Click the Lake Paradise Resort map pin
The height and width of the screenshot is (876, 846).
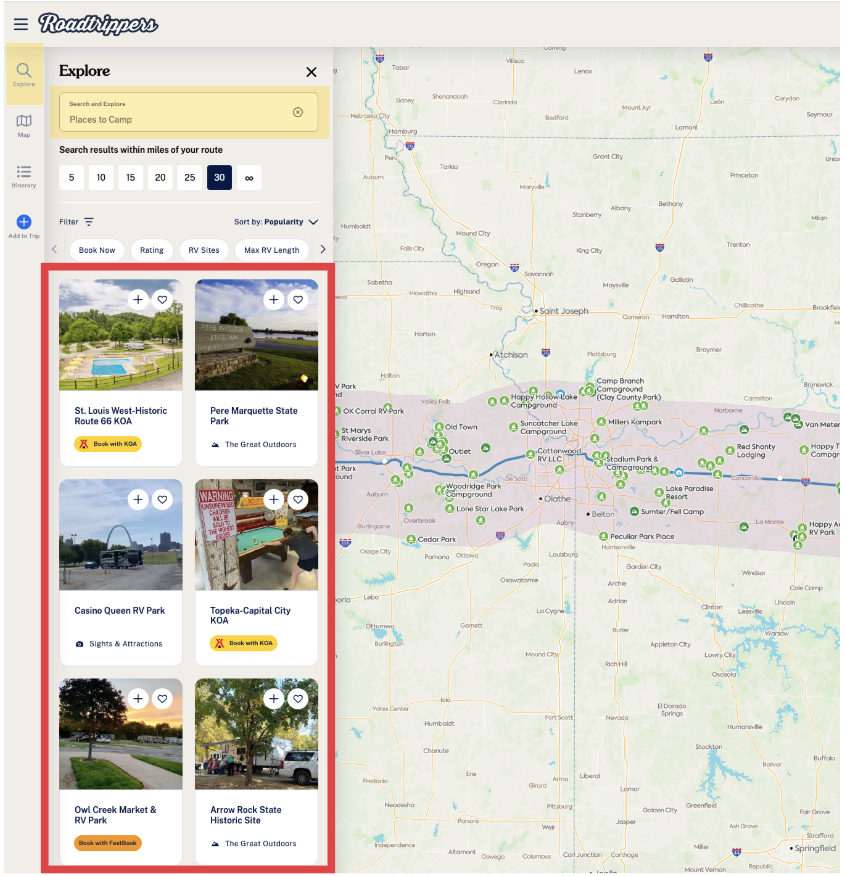coord(659,492)
